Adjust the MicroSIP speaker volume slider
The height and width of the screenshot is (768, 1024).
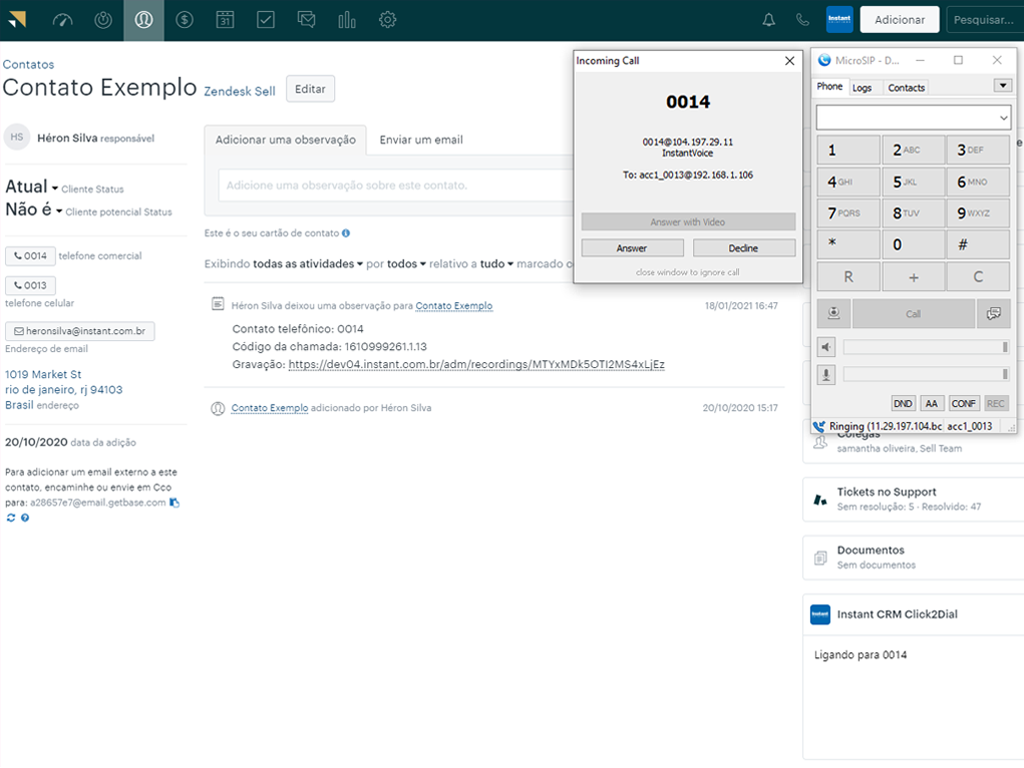click(x=925, y=347)
